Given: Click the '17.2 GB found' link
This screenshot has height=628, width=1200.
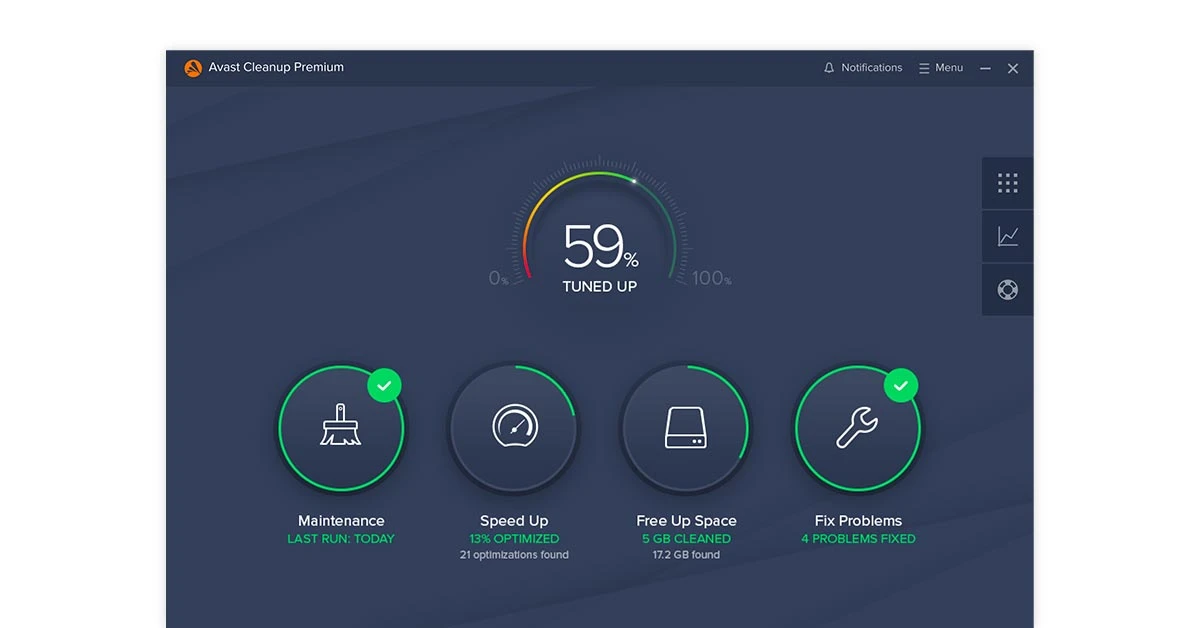Looking at the screenshot, I should click(x=686, y=554).
